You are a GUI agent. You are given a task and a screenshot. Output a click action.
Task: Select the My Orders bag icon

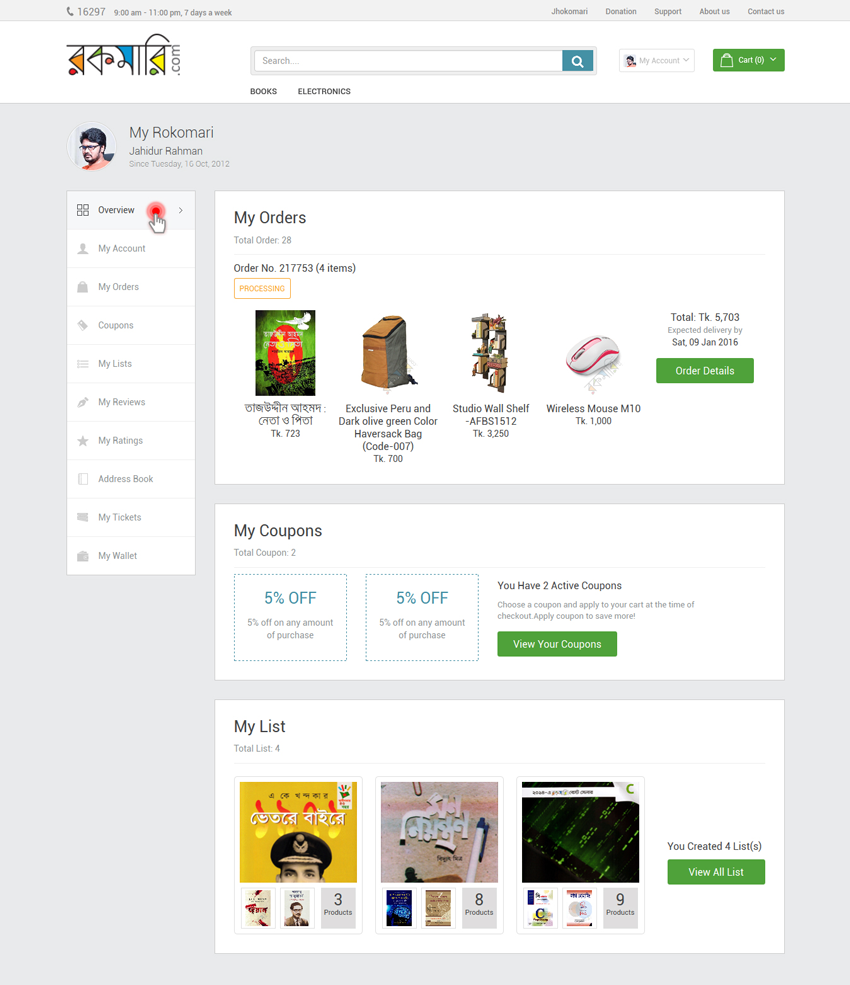[x=82, y=287]
